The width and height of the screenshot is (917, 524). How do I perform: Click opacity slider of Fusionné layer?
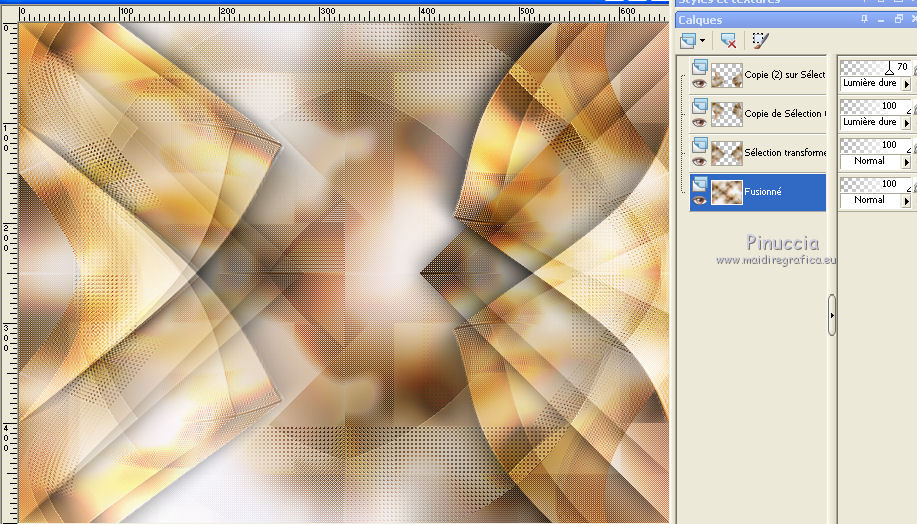(875, 185)
